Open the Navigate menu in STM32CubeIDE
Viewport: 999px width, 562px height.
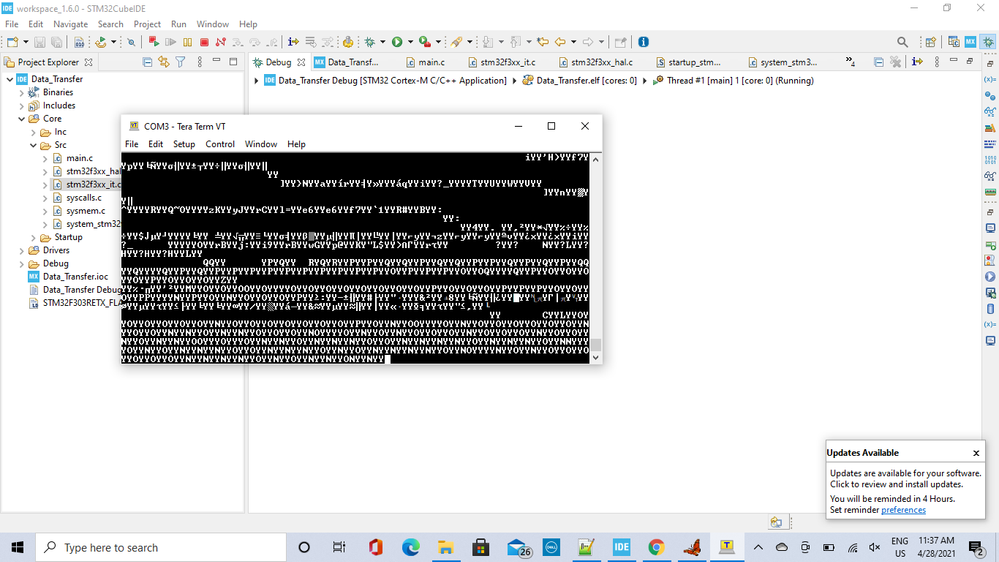(70, 24)
